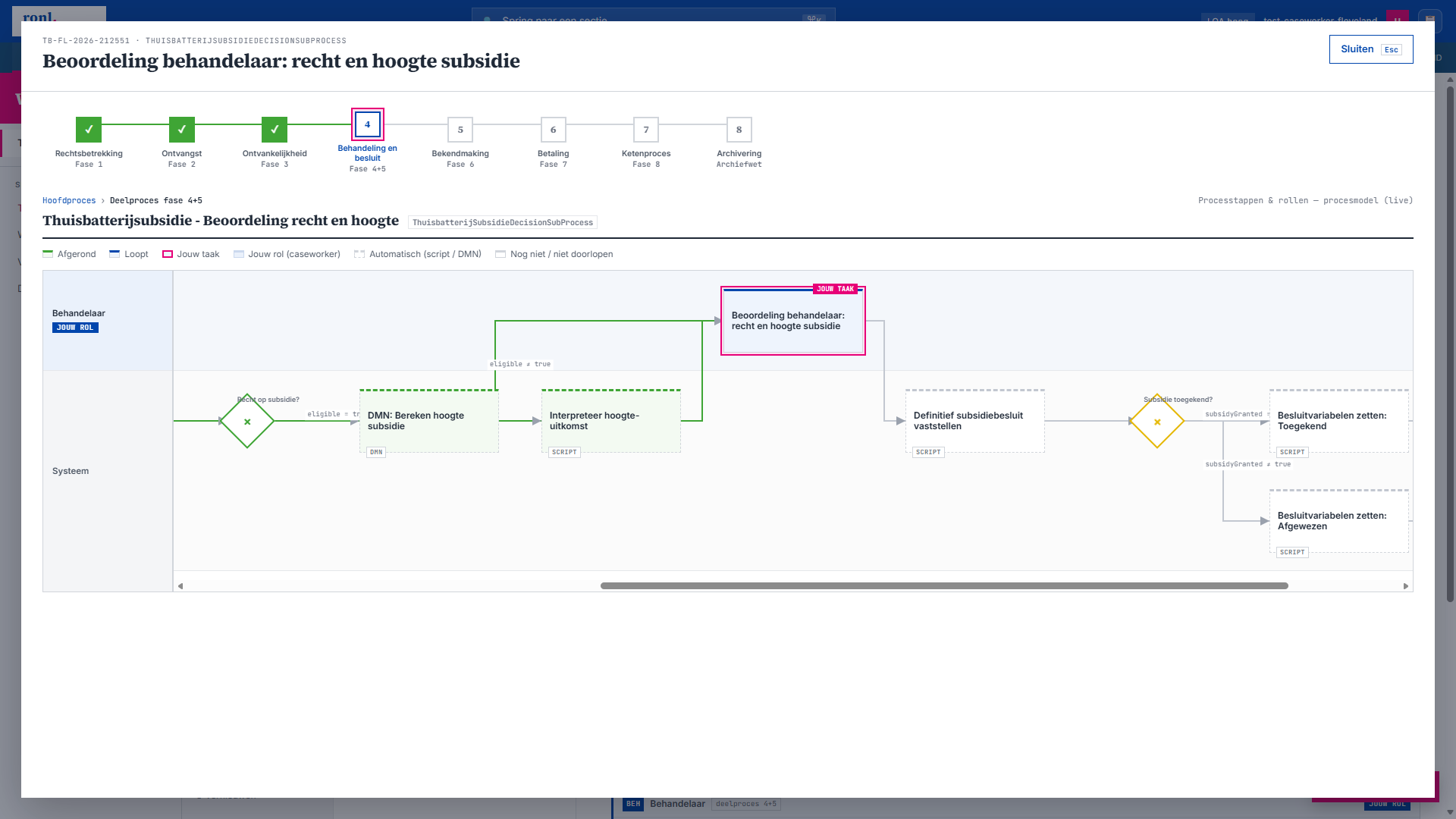Select phase 5 Bekendmaking step
Image resolution: width=1456 pixels, height=819 pixels.
pos(460,130)
